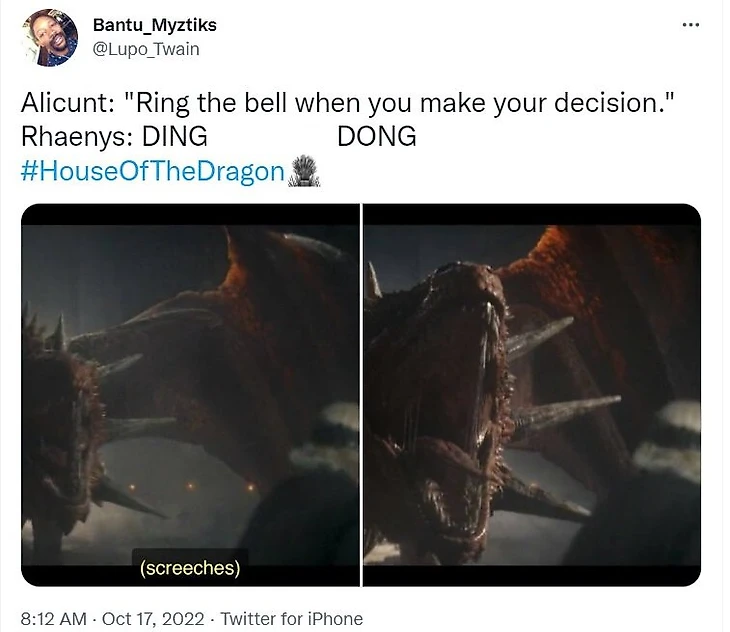The width and height of the screenshot is (730, 632).
Task: Click the Oct 17, 2022 date
Action: pos(152,619)
